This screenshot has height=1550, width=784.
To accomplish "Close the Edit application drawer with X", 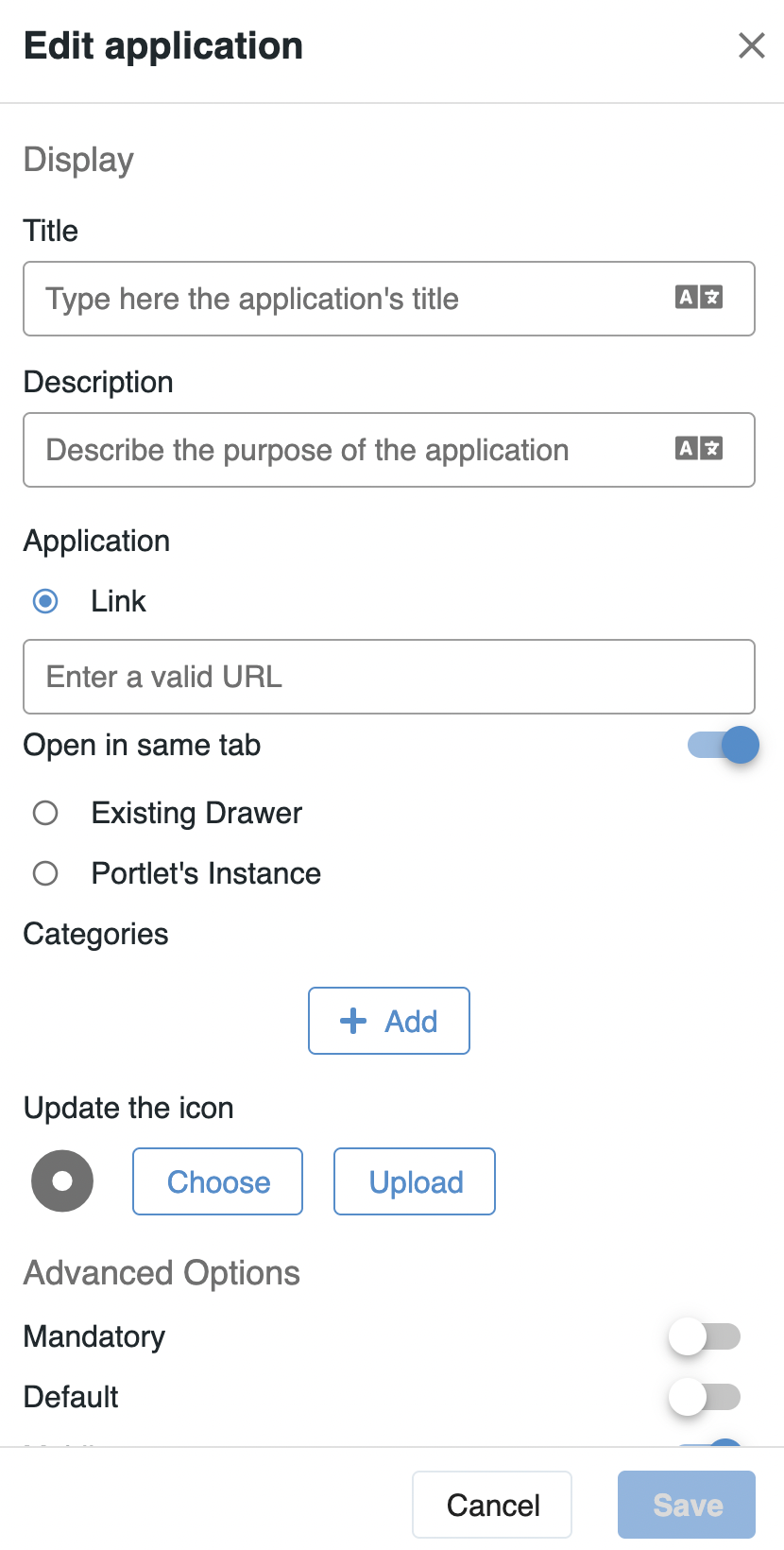I will 751,45.
